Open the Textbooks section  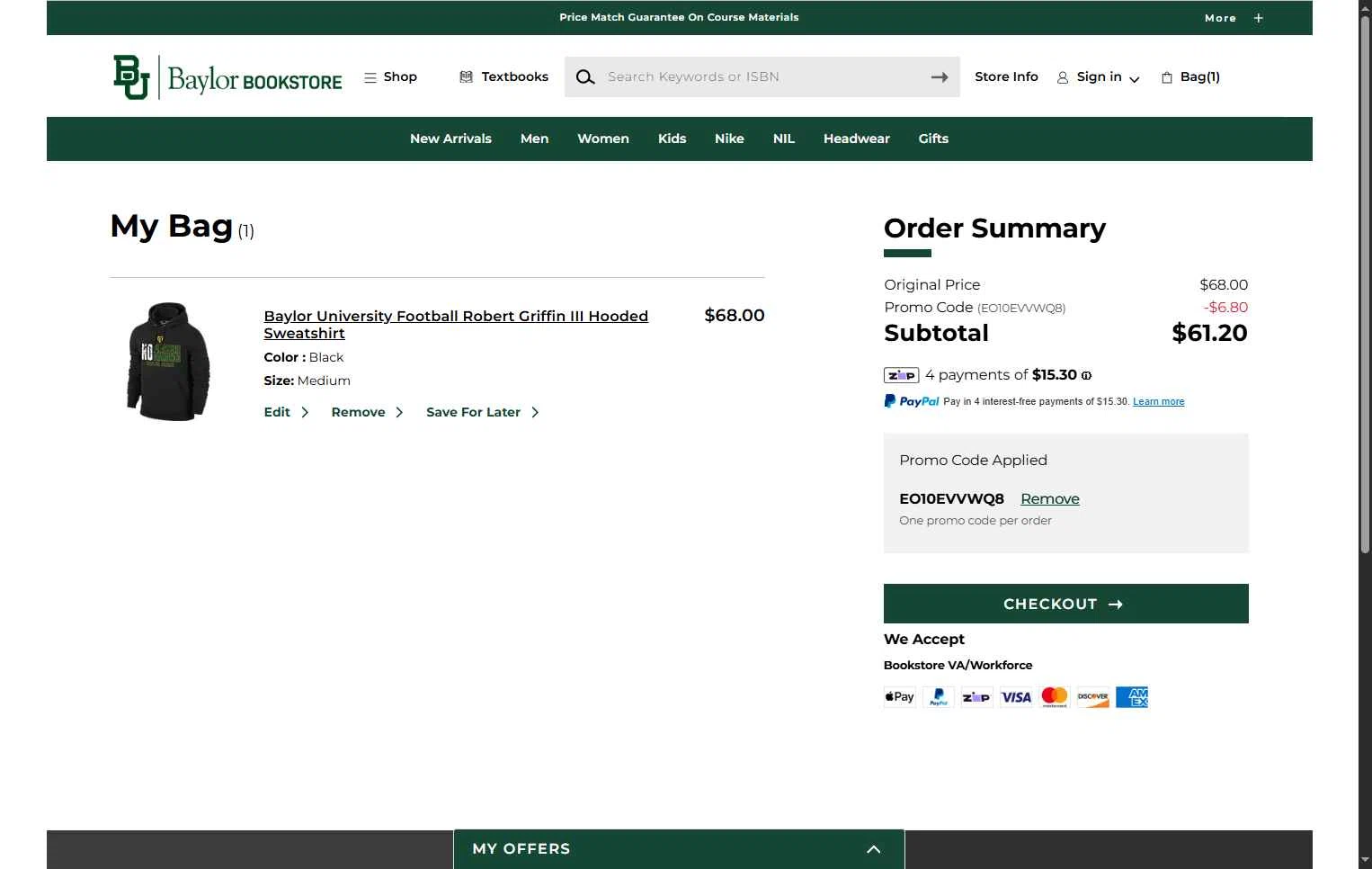tap(503, 77)
